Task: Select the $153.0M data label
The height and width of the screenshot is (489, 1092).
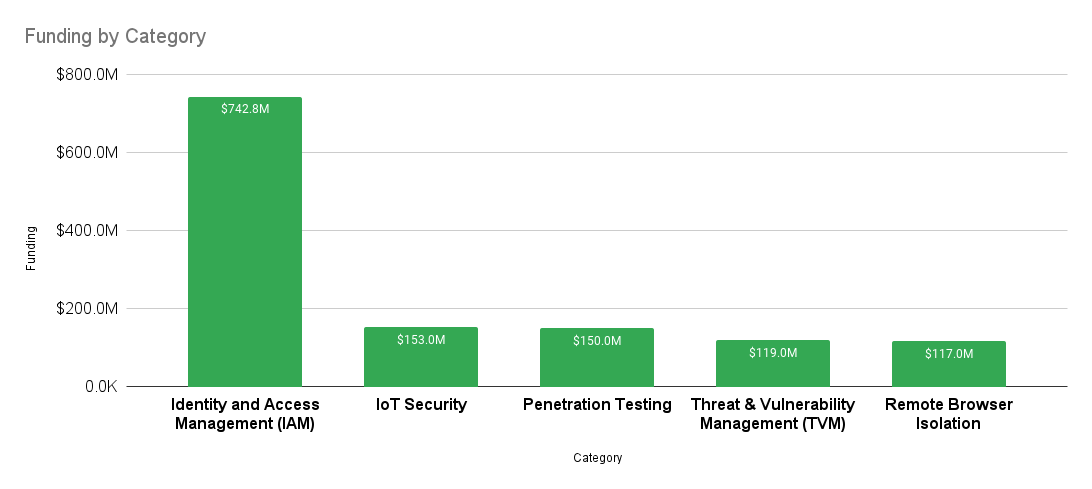Action: (421, 340)
